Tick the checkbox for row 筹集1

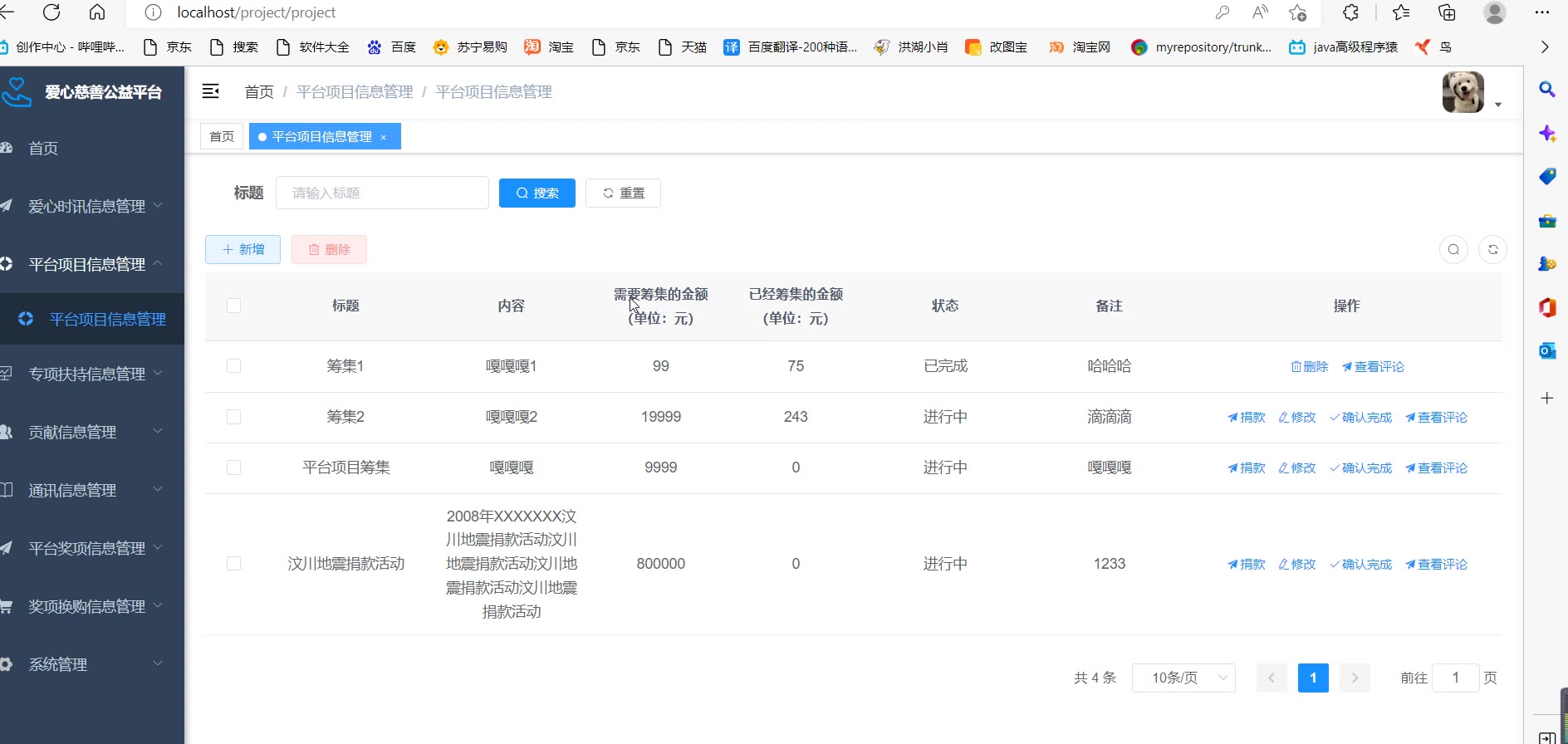coord(234,366)
